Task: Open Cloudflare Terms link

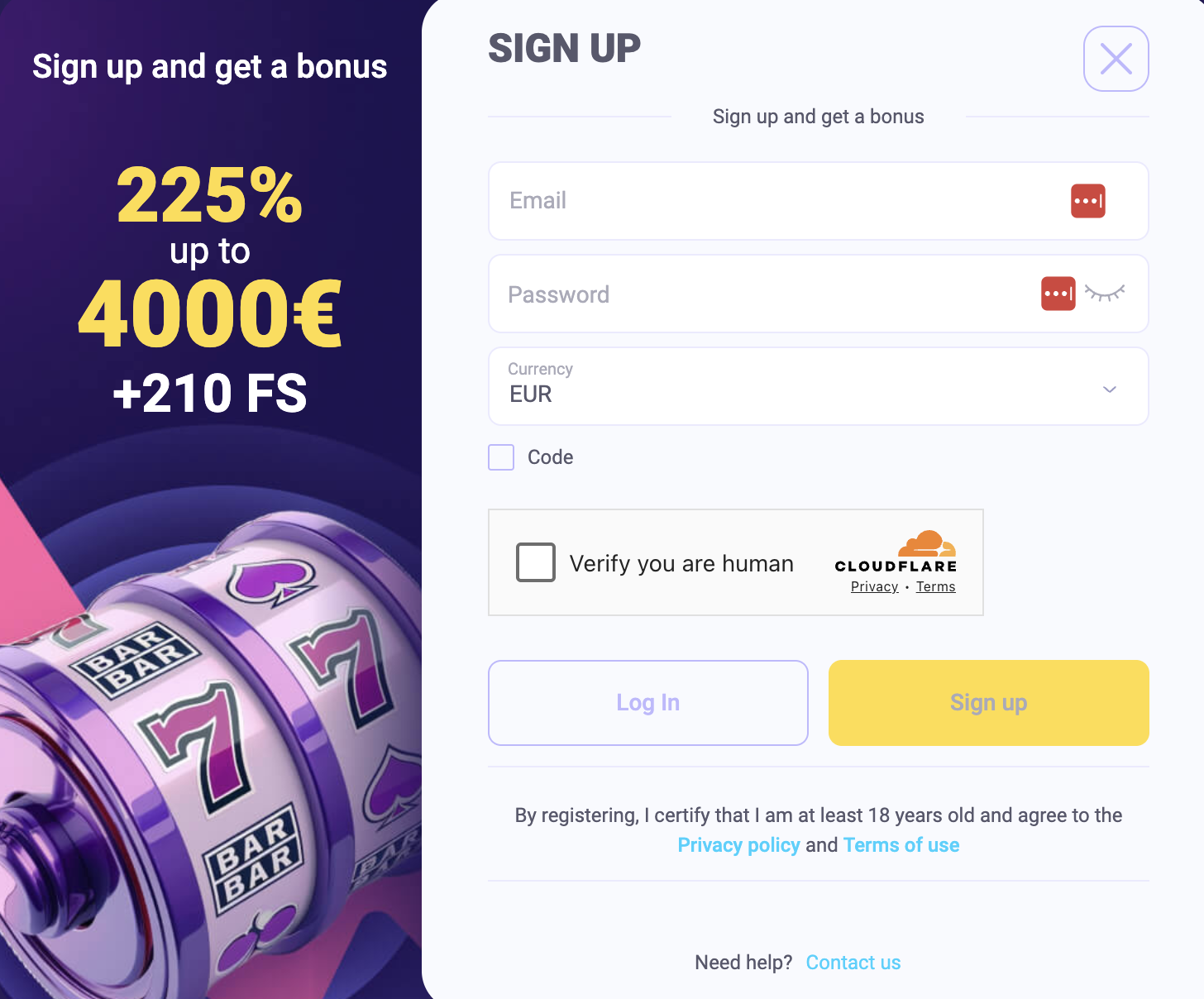Action: tap(935, 586)
